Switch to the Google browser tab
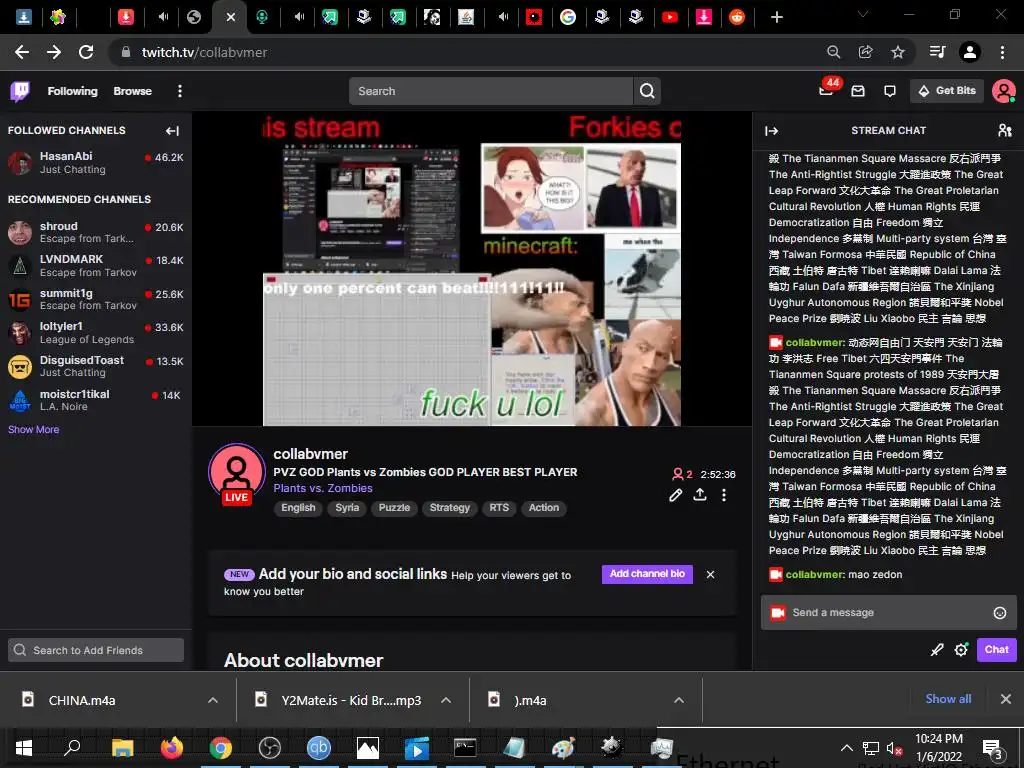This screenshot has width=1024, height=768. click(568, 17)
